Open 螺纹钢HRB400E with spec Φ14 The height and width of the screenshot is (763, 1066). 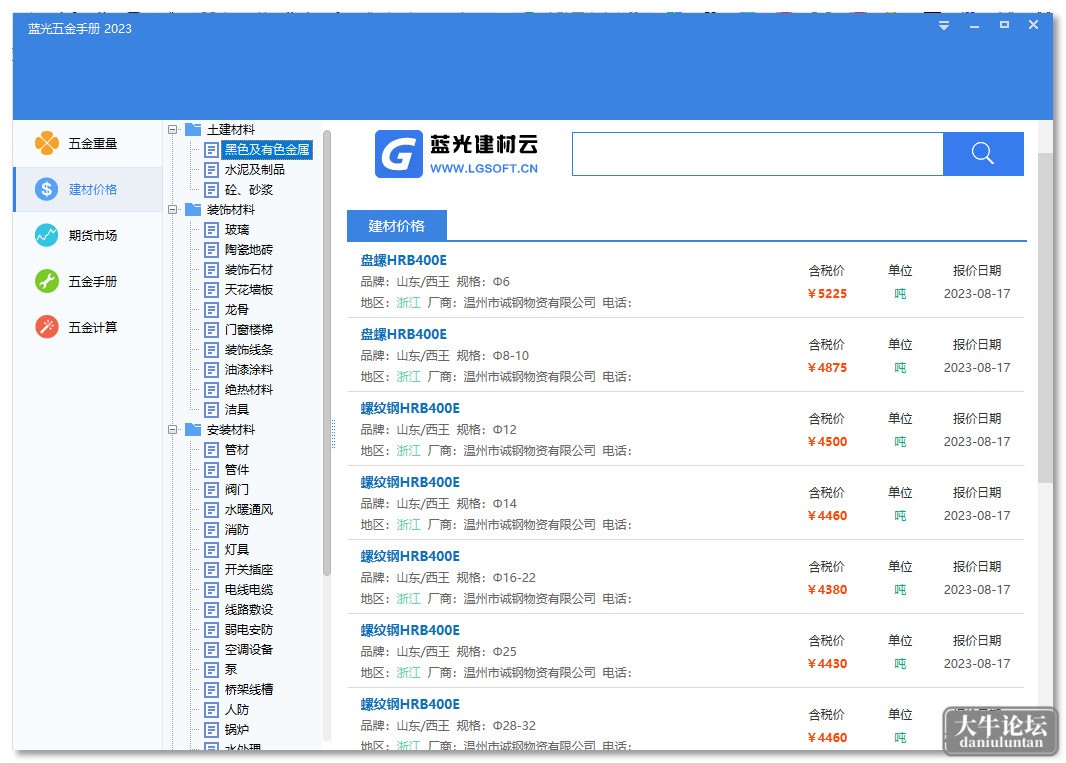pyautogui.click(x=410, y=482)
